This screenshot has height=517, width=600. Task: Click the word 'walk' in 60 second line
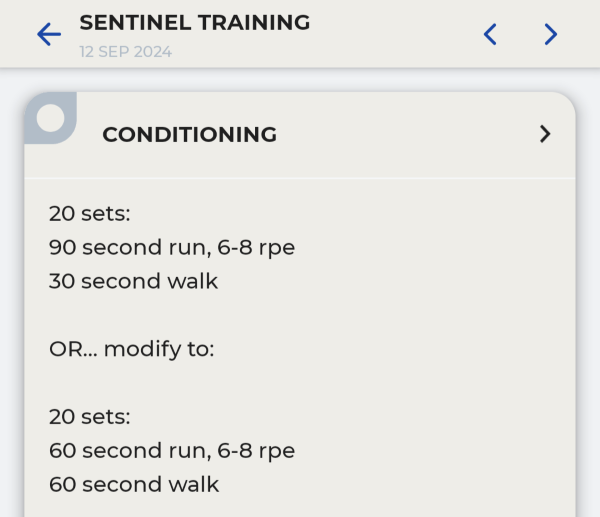tap(194, 484)
